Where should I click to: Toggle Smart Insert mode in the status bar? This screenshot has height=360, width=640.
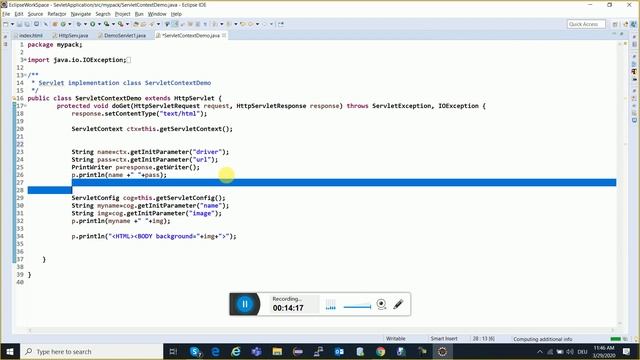(x=444, y=338)
